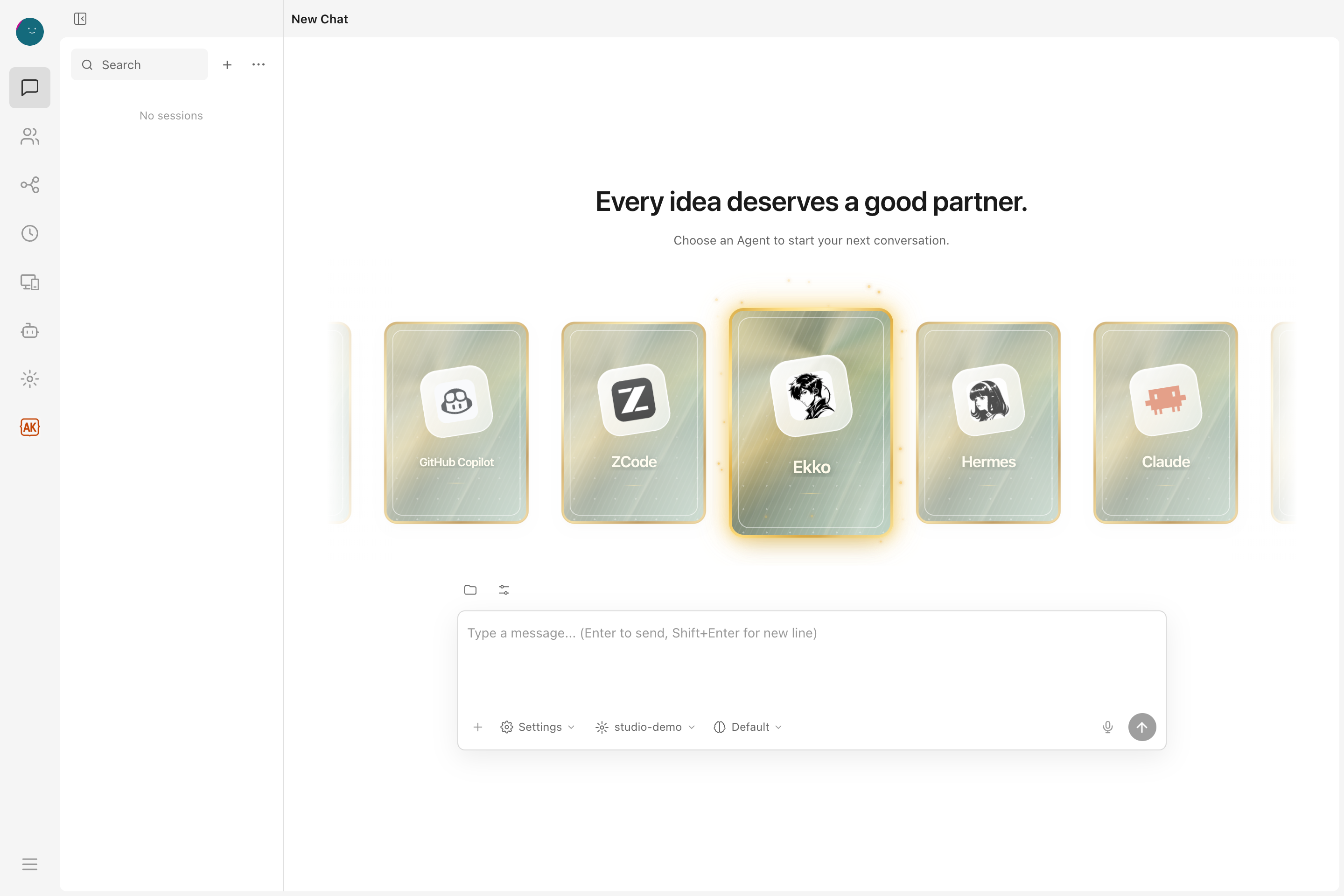This screenshot has height=896, width=1344.
Task: Select the Hermes agent card
Action: tap(988, 422)
